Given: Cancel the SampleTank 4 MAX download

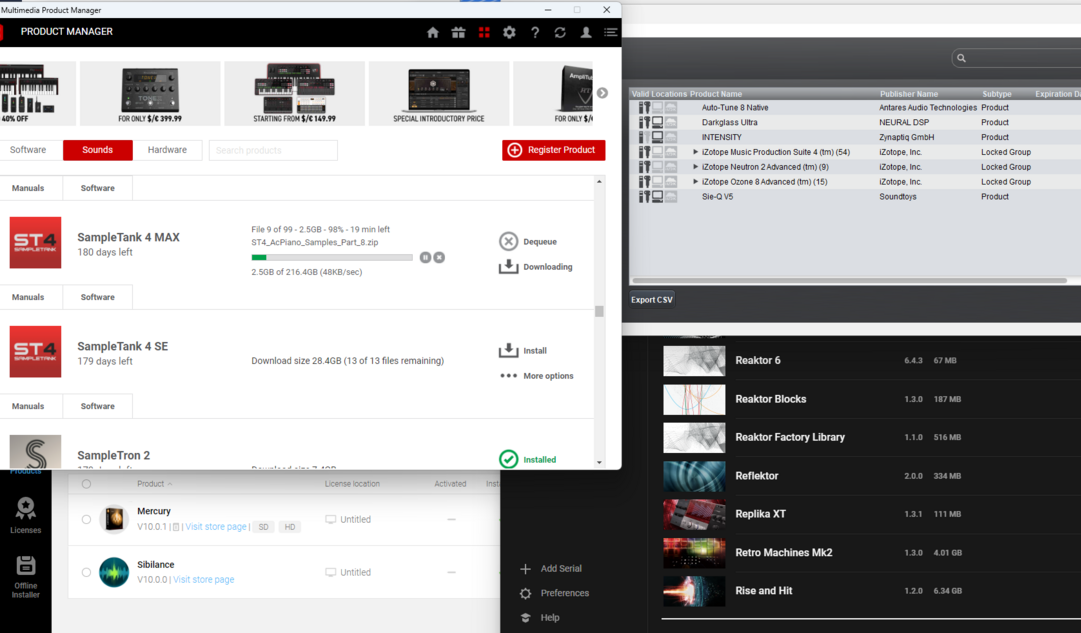Looking at the screenshot, I should tap(439, 257).
